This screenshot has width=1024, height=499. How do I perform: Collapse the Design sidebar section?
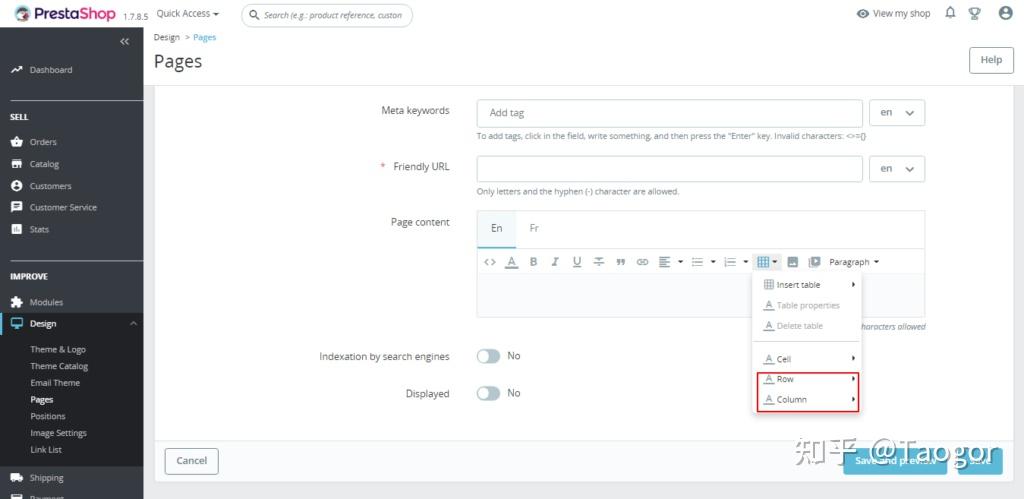click(x=133, y=324)
